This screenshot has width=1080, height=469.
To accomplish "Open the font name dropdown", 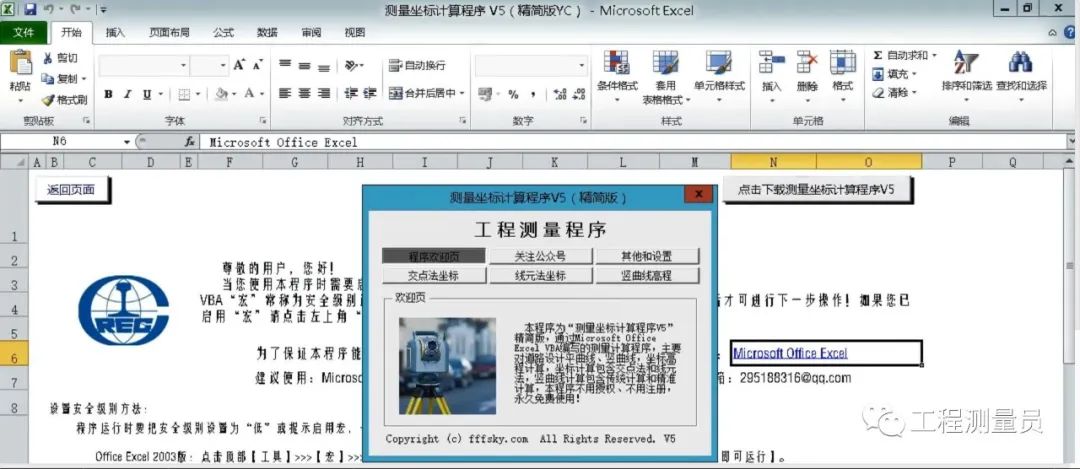I will pos(183,65).
